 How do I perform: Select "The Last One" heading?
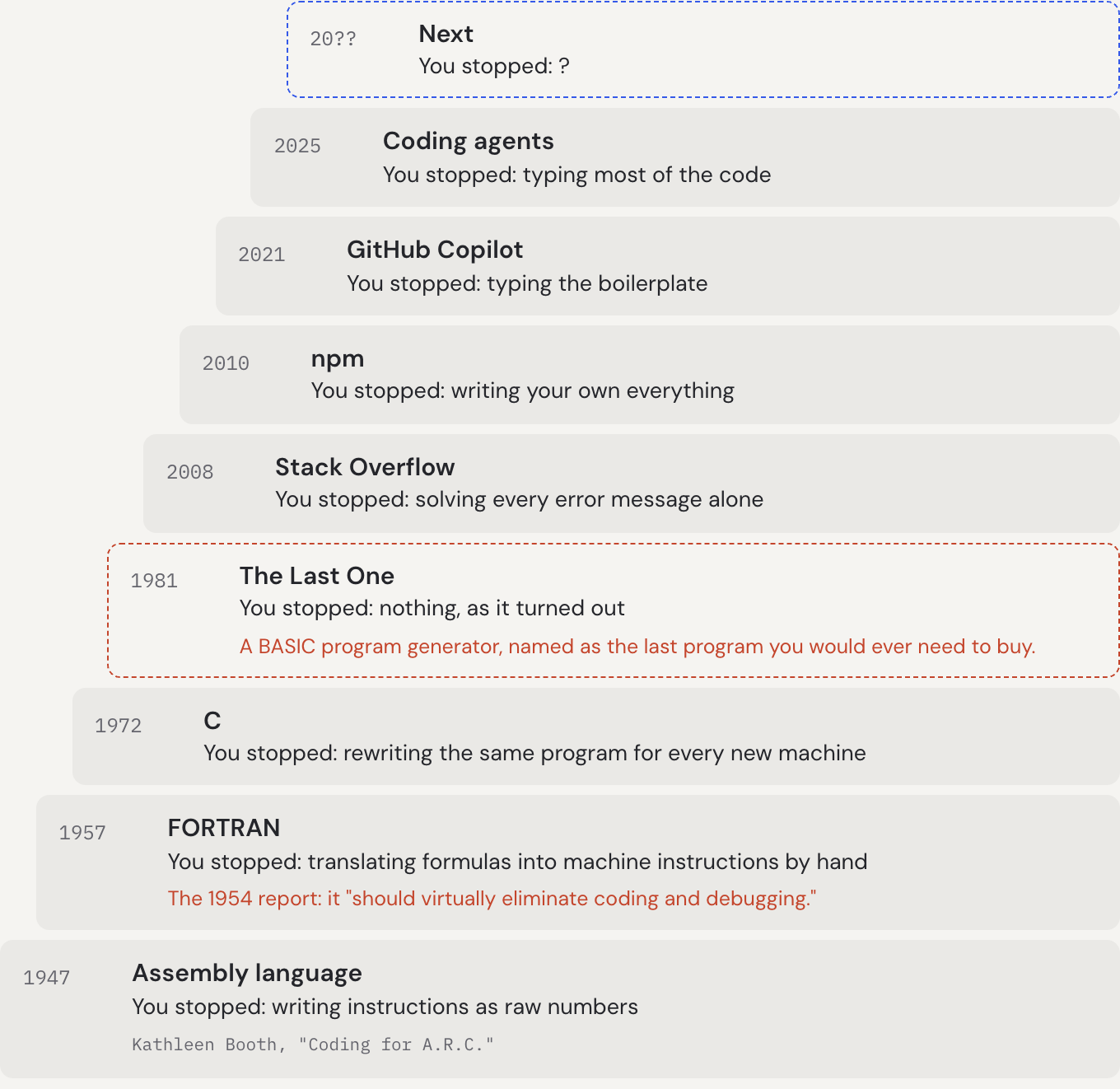point(317,576)
